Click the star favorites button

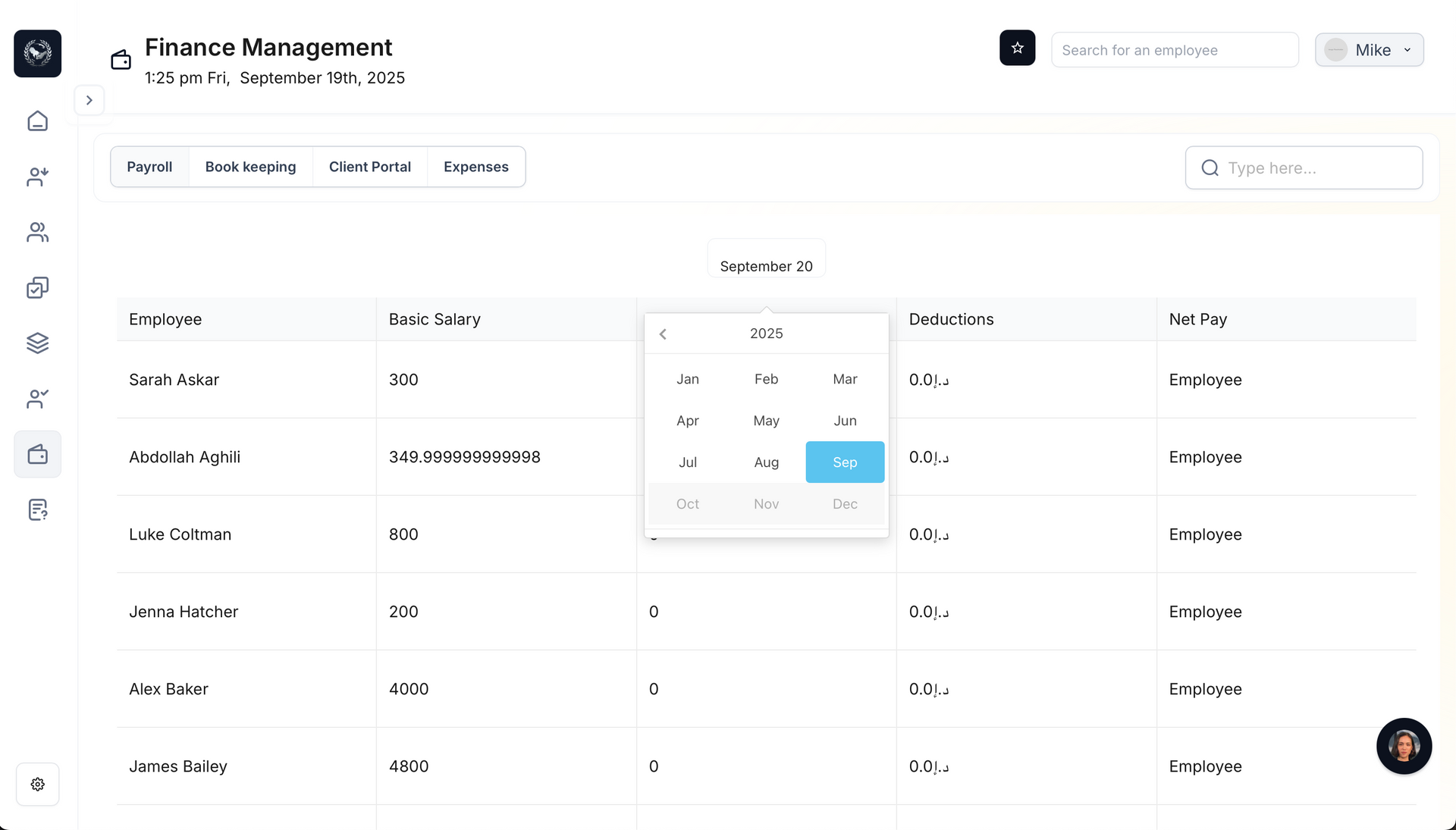tap(1017, 48)
